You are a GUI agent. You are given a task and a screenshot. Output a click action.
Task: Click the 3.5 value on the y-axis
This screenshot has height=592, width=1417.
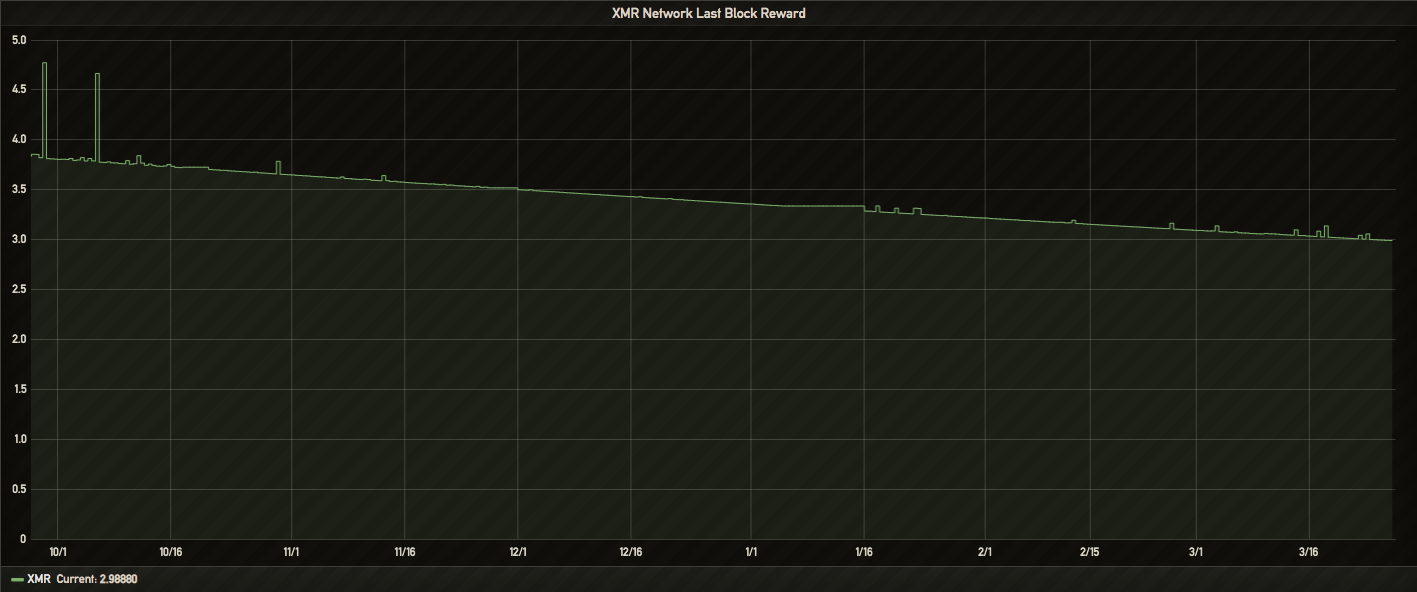tap(18, 190)
